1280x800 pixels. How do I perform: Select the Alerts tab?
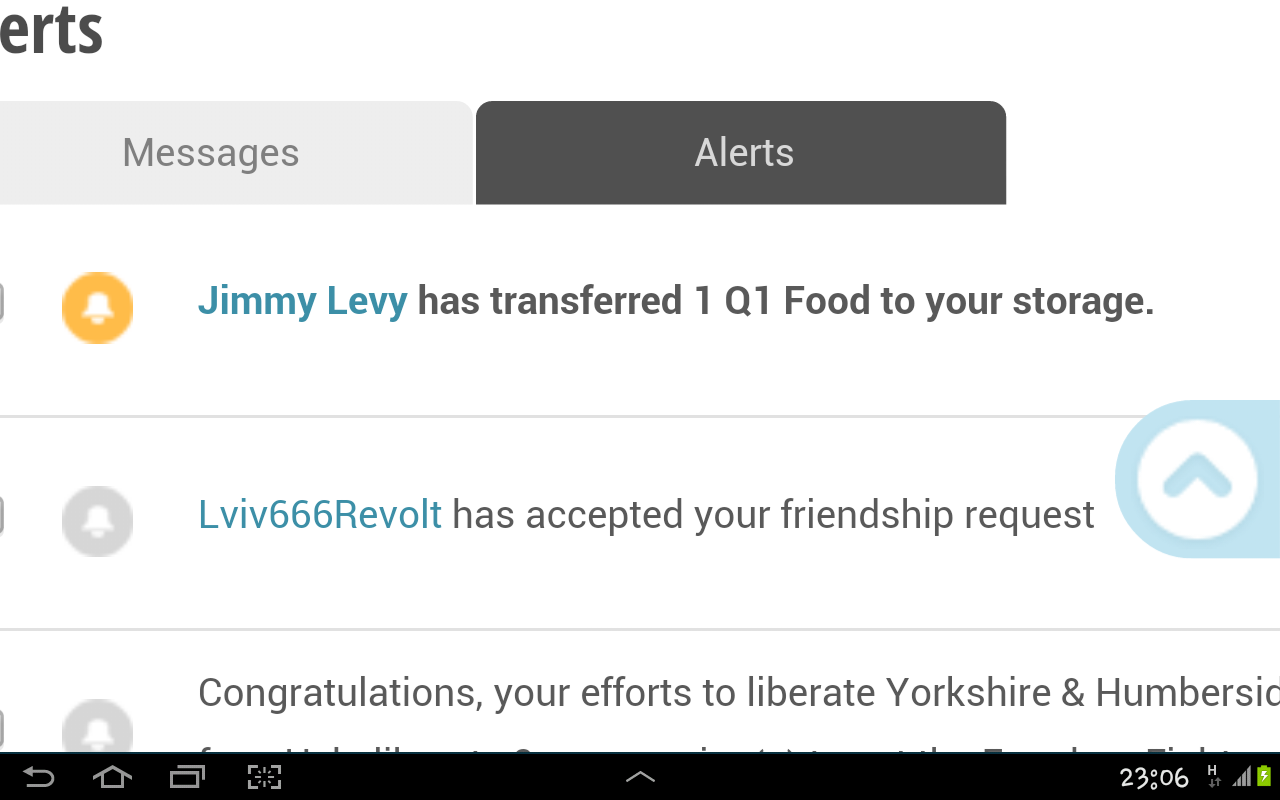743,153
